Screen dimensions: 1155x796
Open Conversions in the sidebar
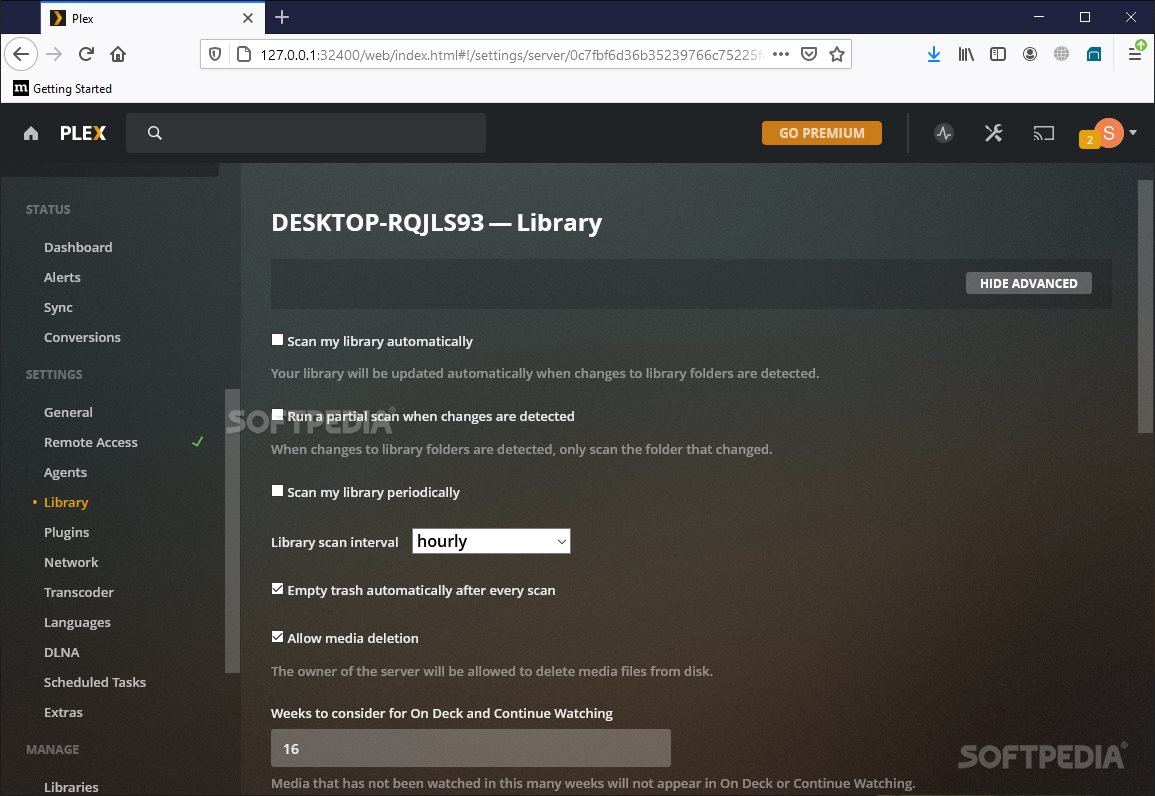coord(82,337)
